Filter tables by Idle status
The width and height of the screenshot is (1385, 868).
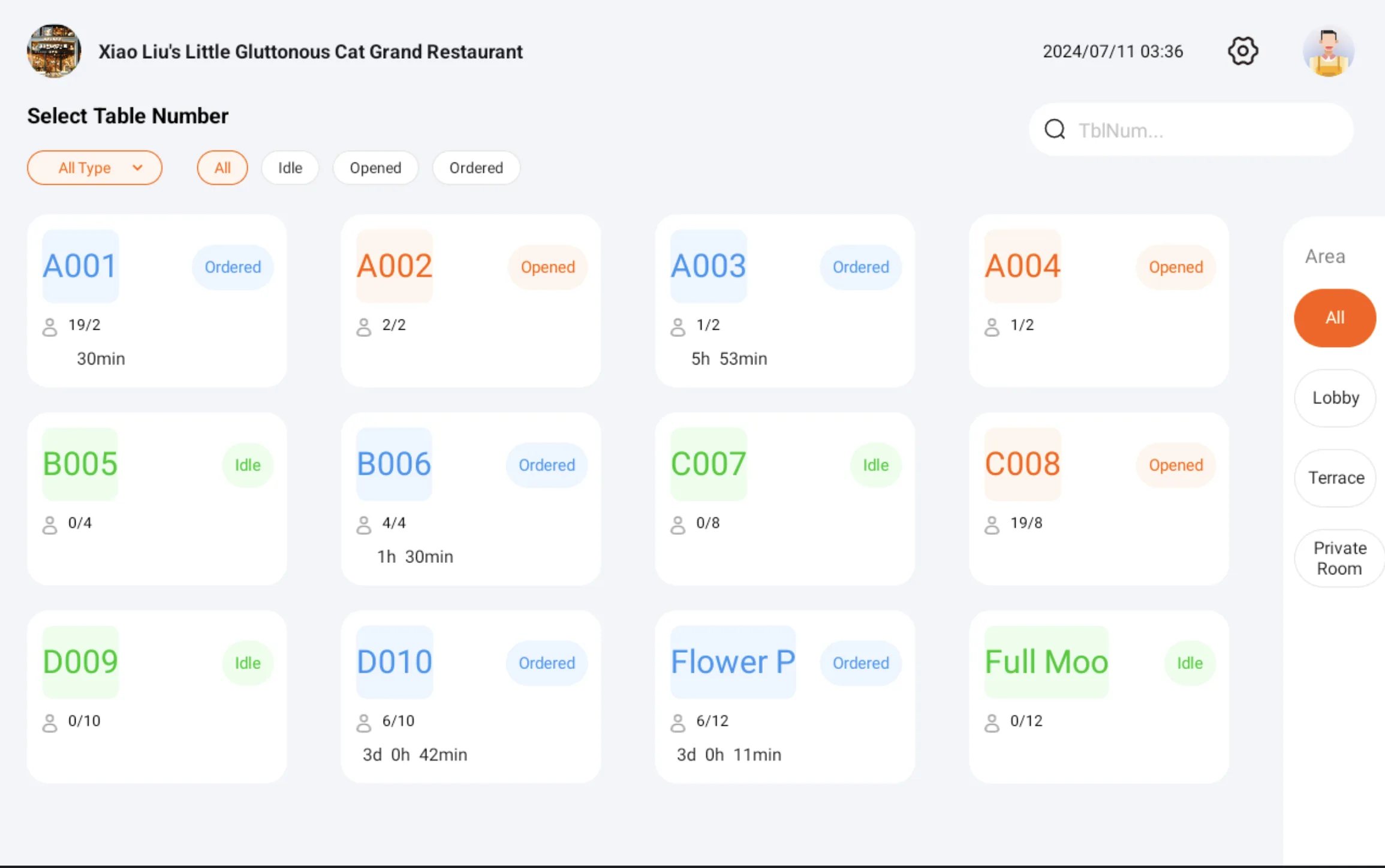tap(290, 168)
